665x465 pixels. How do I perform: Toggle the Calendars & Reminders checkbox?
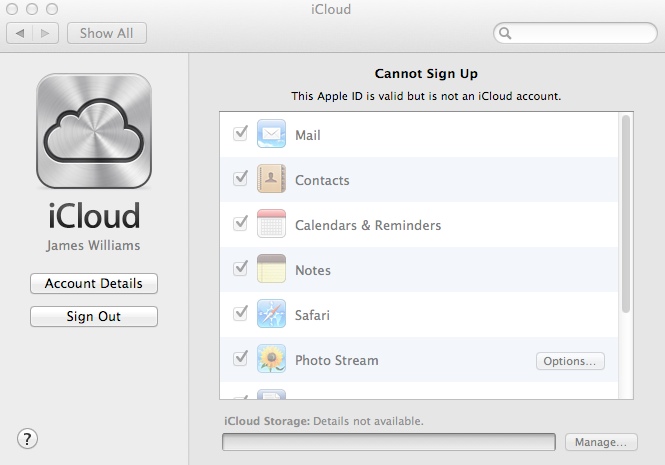point(240,223)
